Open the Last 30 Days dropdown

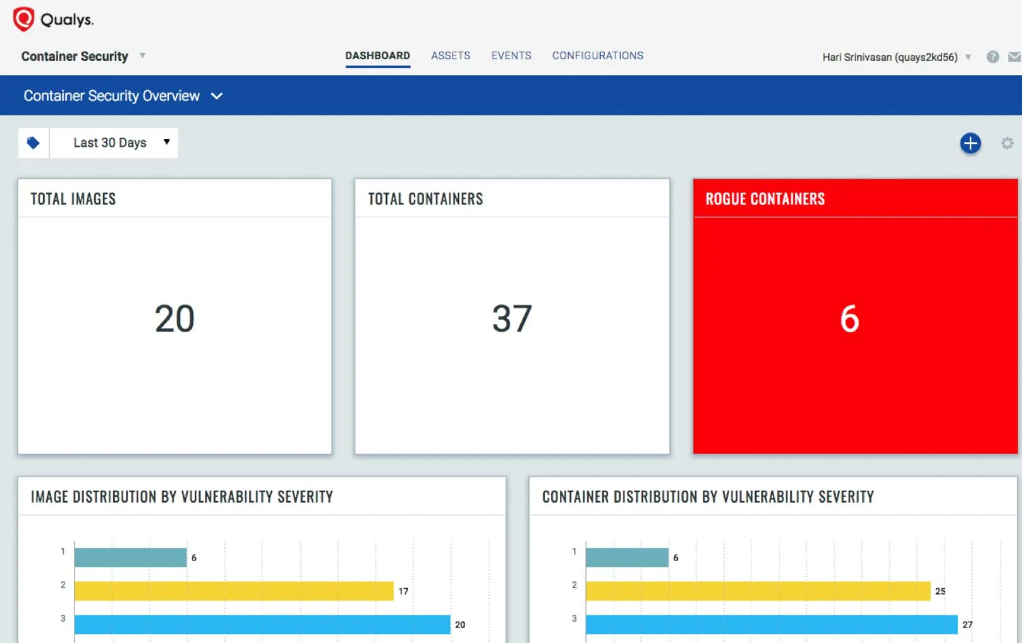click(x=113, y=142)
